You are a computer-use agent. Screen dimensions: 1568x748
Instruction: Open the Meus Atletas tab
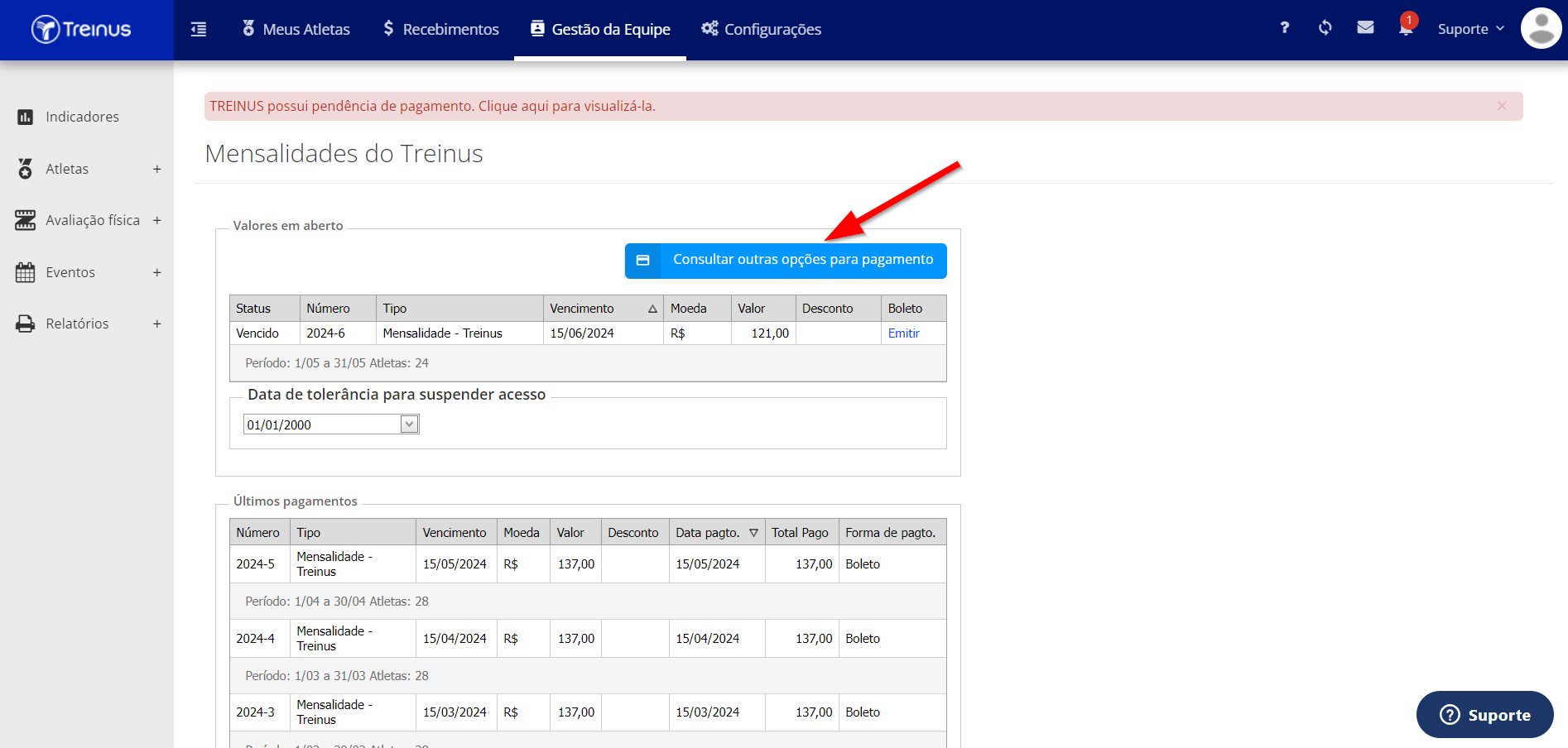click(296, 29)
